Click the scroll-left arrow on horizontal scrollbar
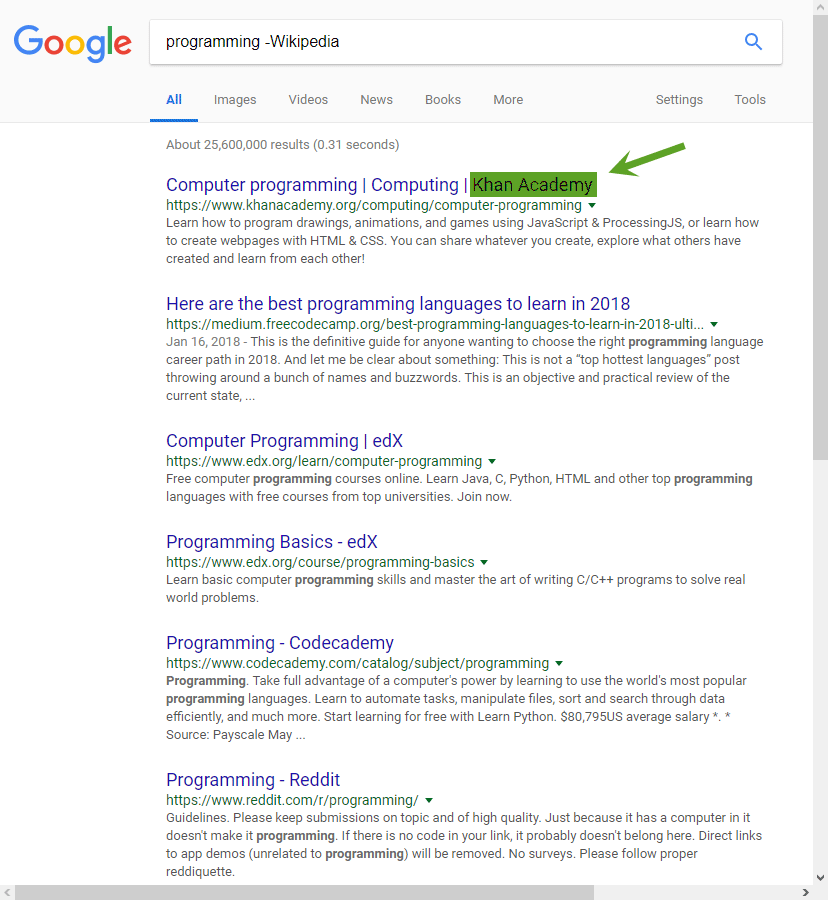 pos(7,893)
